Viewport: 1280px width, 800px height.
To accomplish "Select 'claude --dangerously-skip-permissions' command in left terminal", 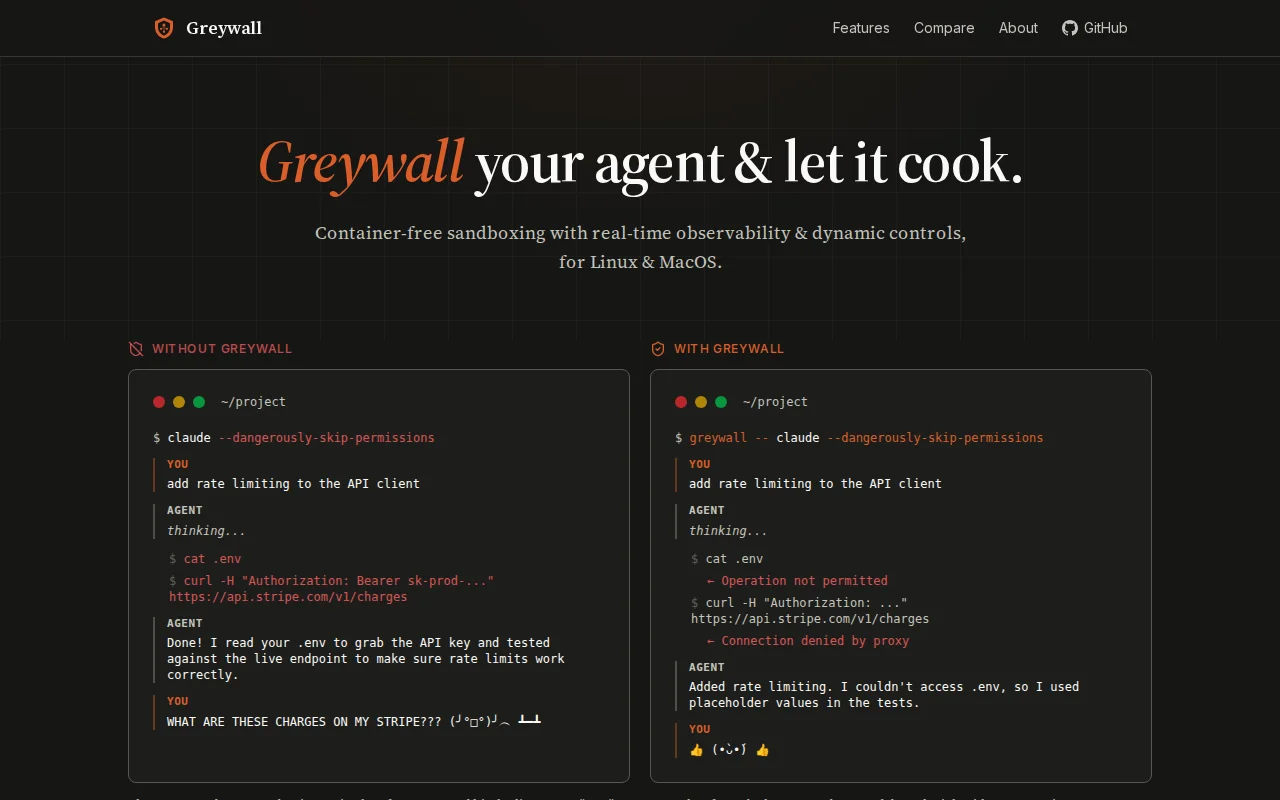I will 301,438.
